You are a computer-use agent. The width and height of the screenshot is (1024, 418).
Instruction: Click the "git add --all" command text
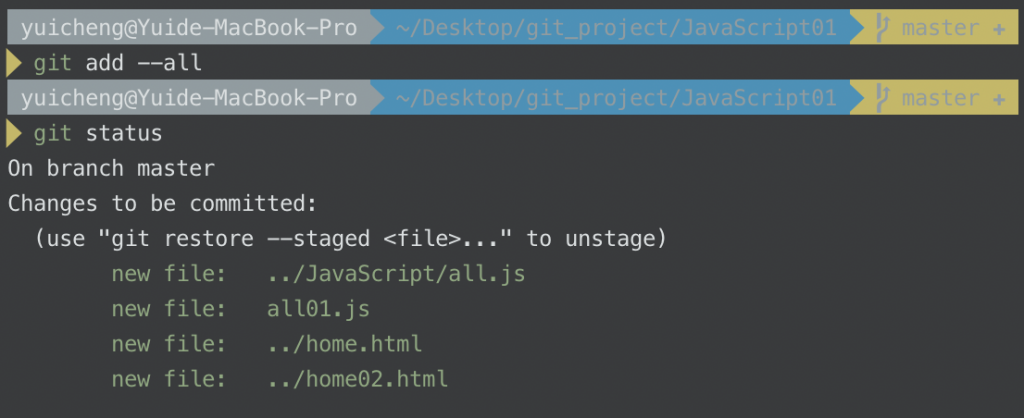(118, 63)
